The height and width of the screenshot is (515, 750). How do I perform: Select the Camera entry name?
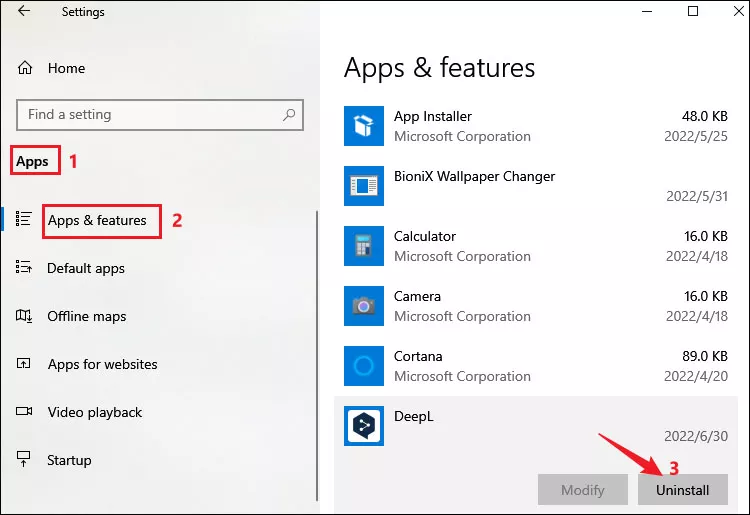[417, 296]
